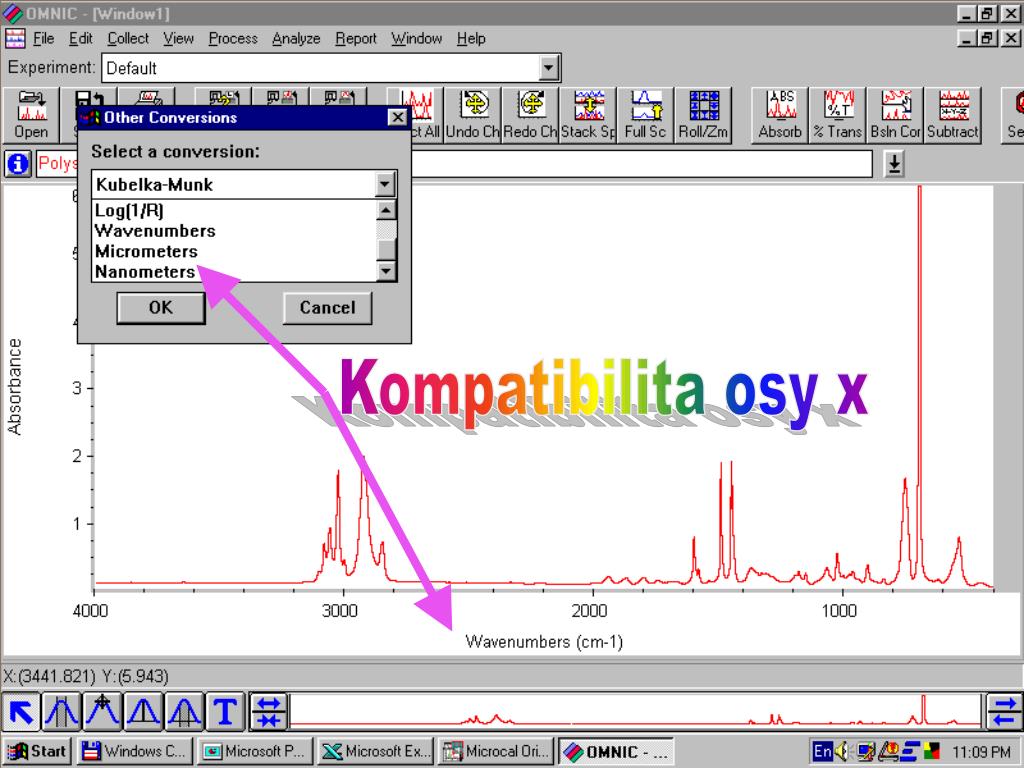Click the print toolbar icon behind the dialog
Viewport: 1024px width, 768px height.
point(148,98)
